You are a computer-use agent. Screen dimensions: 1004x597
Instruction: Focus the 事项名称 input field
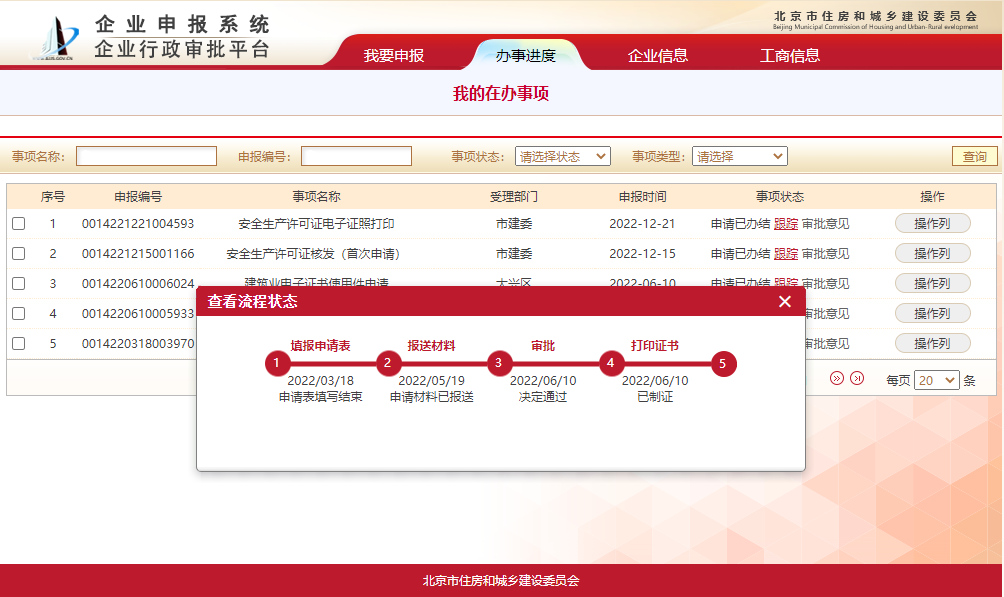[x=146, y=156]
